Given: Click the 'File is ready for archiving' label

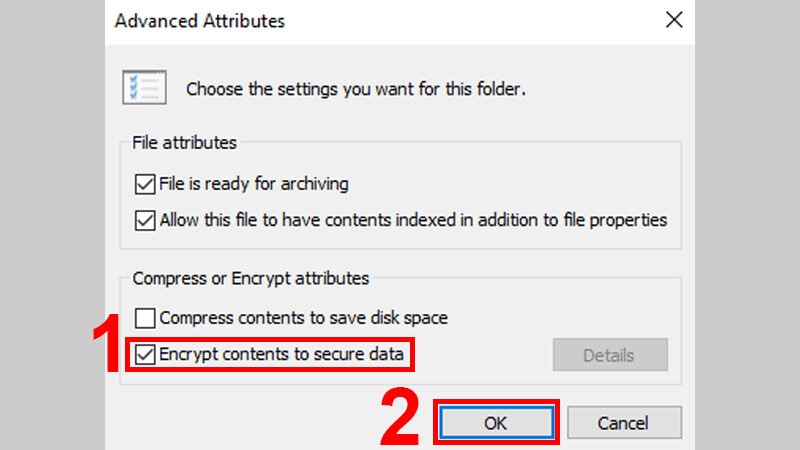Looking at the screenshot, I should click(254, 184).
